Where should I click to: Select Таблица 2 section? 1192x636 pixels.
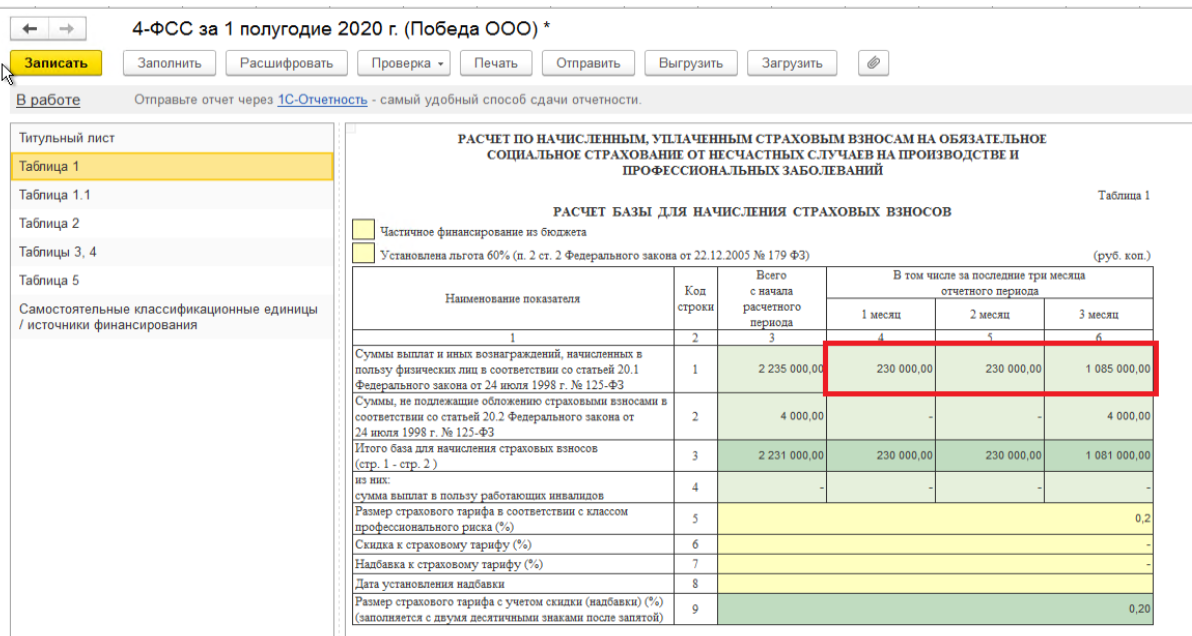[173, 223]
